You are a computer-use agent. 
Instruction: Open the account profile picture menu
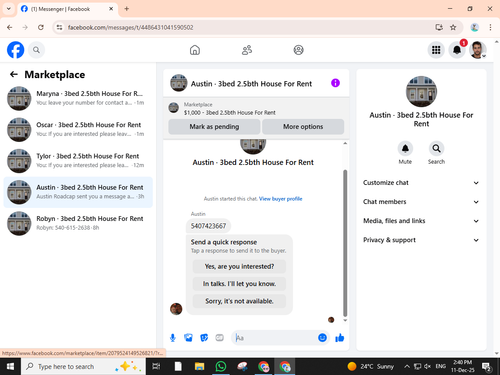click(x=478, y=50)
